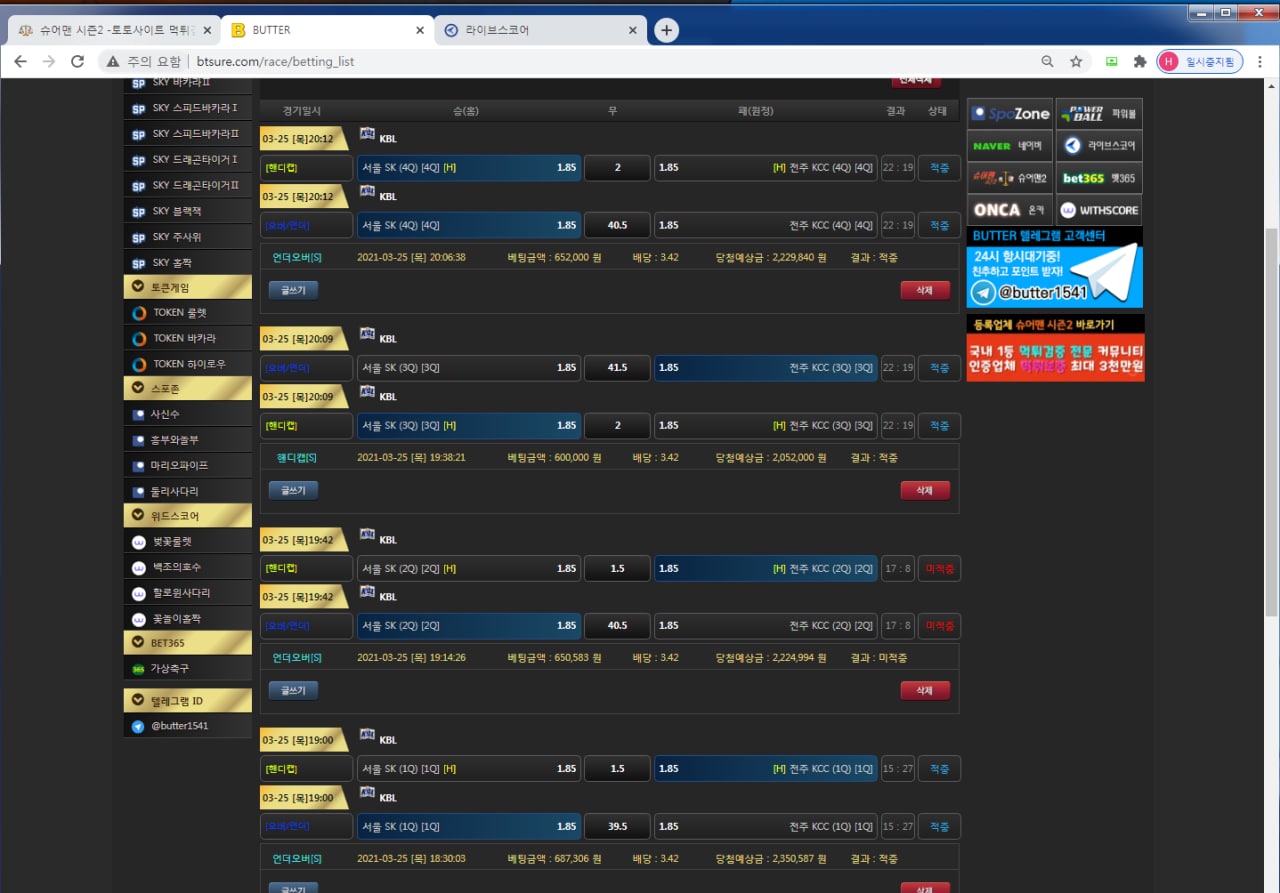Click the BUTTER Telegram customer center banner
The height and width of the screenshot is (893, 1280).
click(x=1054, y=267)
